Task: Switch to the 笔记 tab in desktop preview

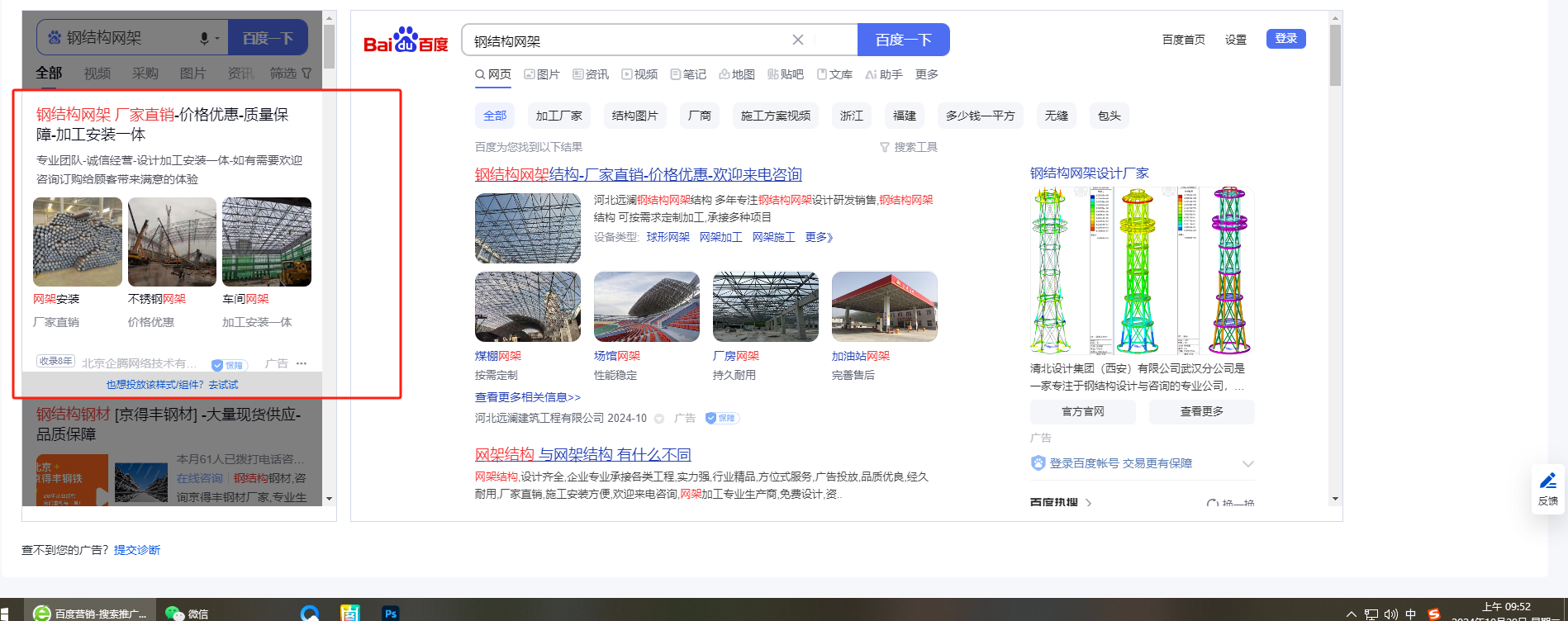Action: [688, 74]
